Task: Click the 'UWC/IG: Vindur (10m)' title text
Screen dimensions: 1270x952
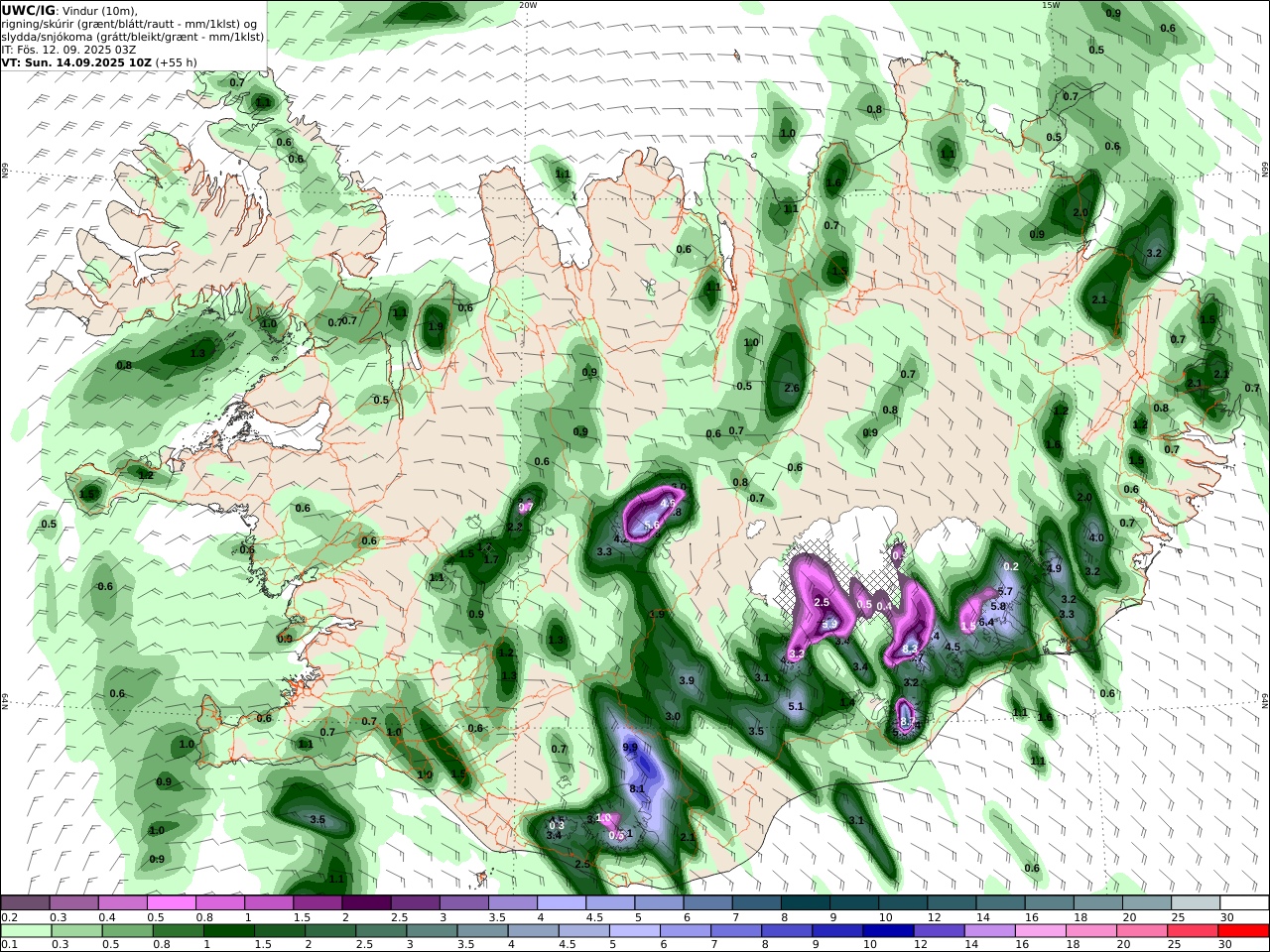Action: click(x=69, y=10)
